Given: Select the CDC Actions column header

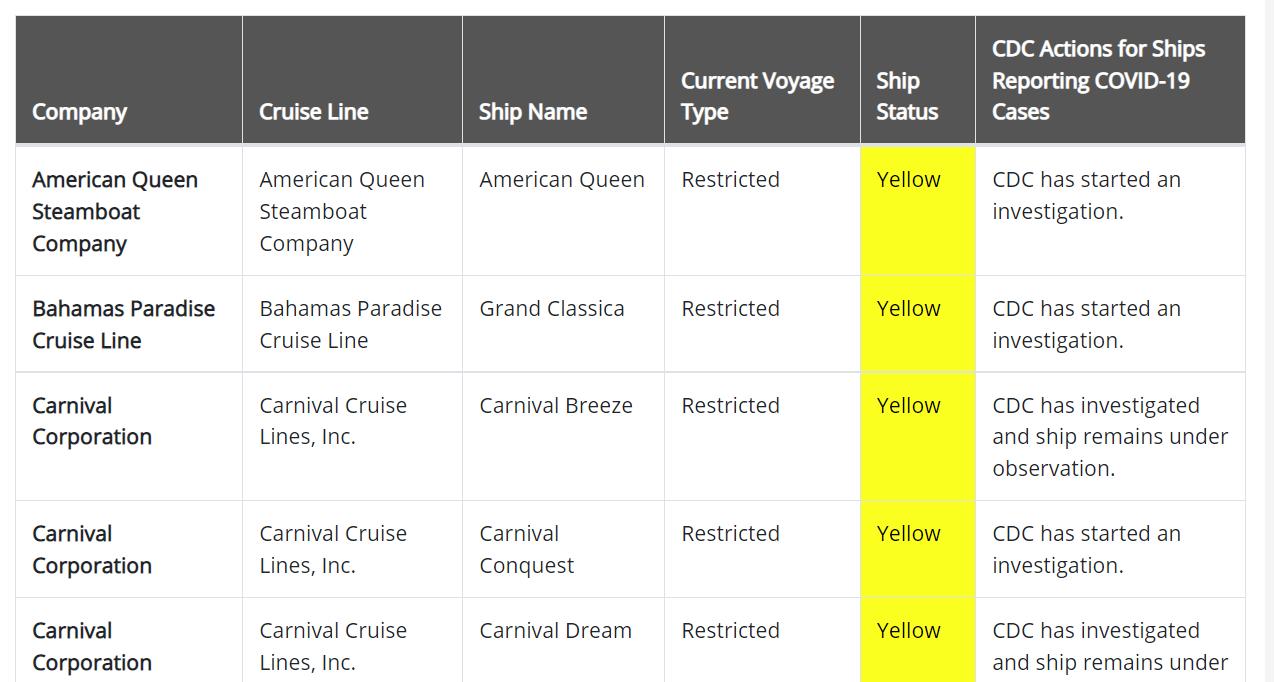Looking at the screenshot, I should 1110,80.
